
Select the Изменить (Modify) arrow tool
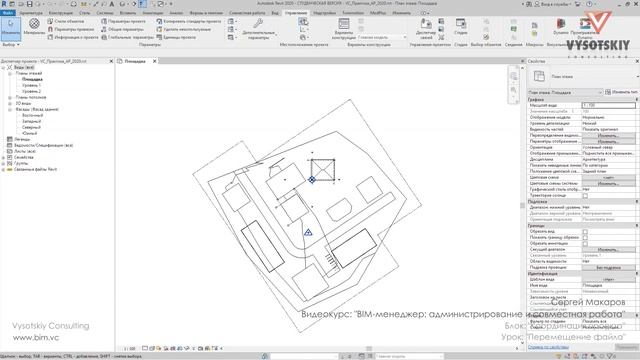click(x=11, y=29)
